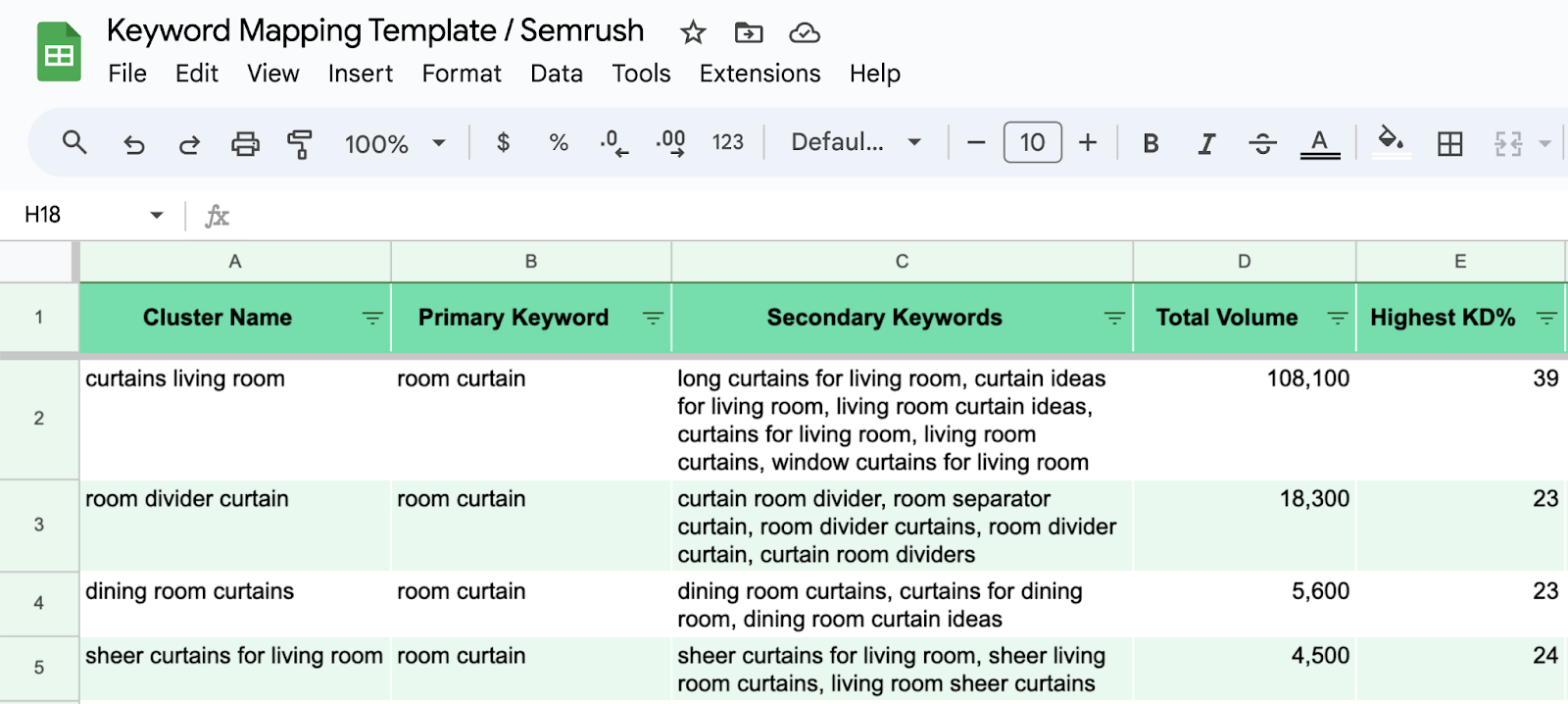Print the spreadsheet using printer icon
Screen dimensions: 1568x704
(x=245, y=144)
